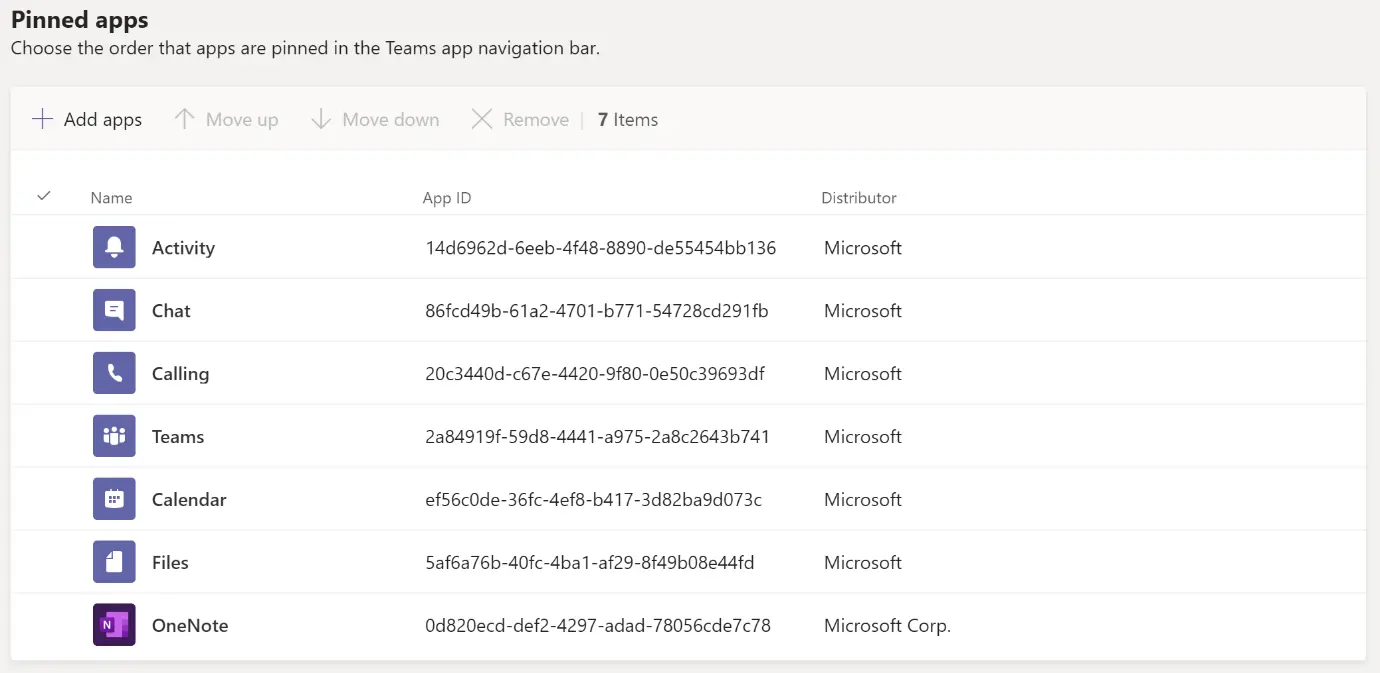This screenshot has width=1380, height=673.
Task: Click the Activity bell icon
Action: 114,247
